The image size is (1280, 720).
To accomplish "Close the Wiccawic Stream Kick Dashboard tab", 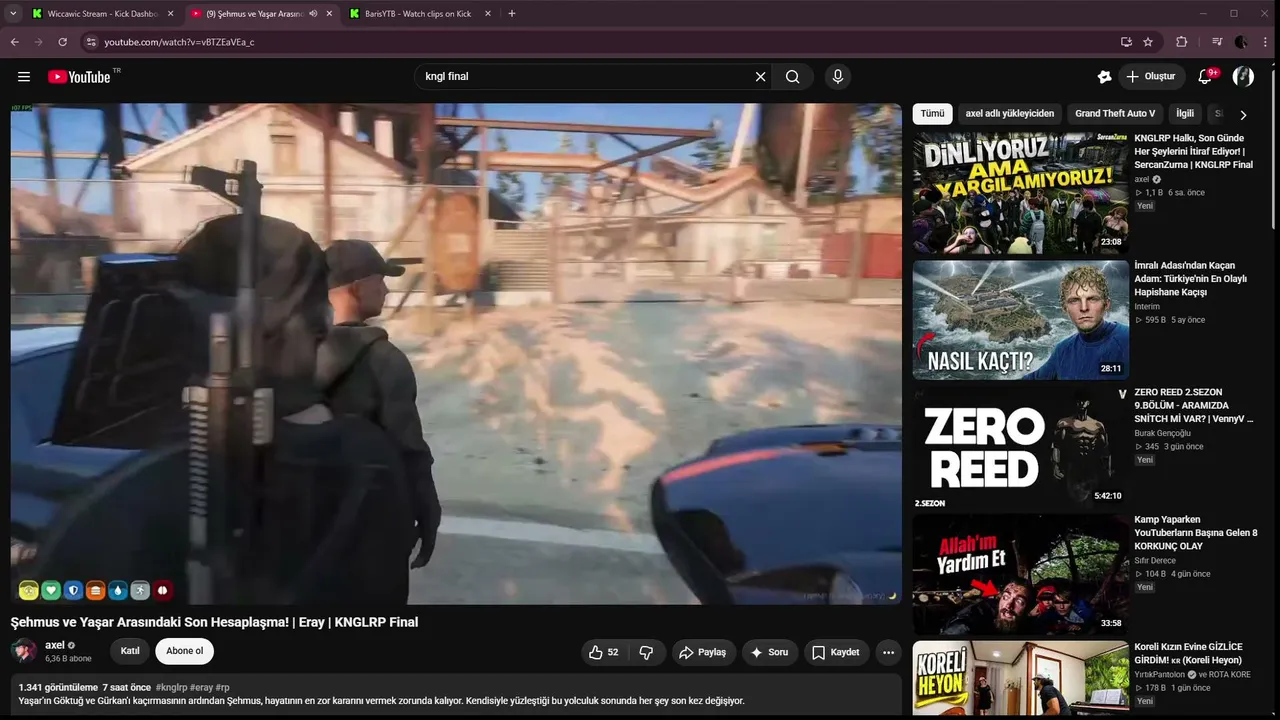I will pyautogui.click(x=170, y=14).
